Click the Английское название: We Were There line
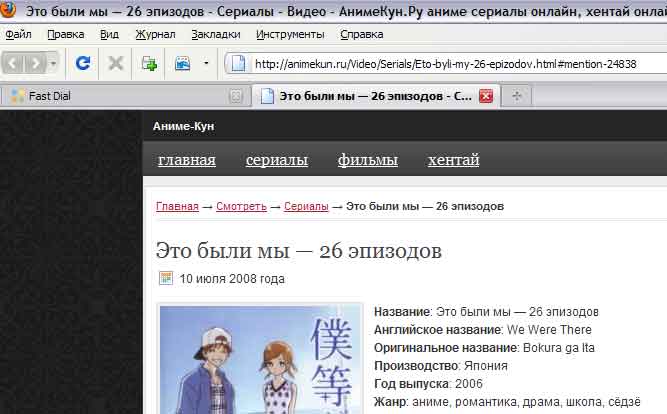Screen dimensions: 667x414 [483, 330]
